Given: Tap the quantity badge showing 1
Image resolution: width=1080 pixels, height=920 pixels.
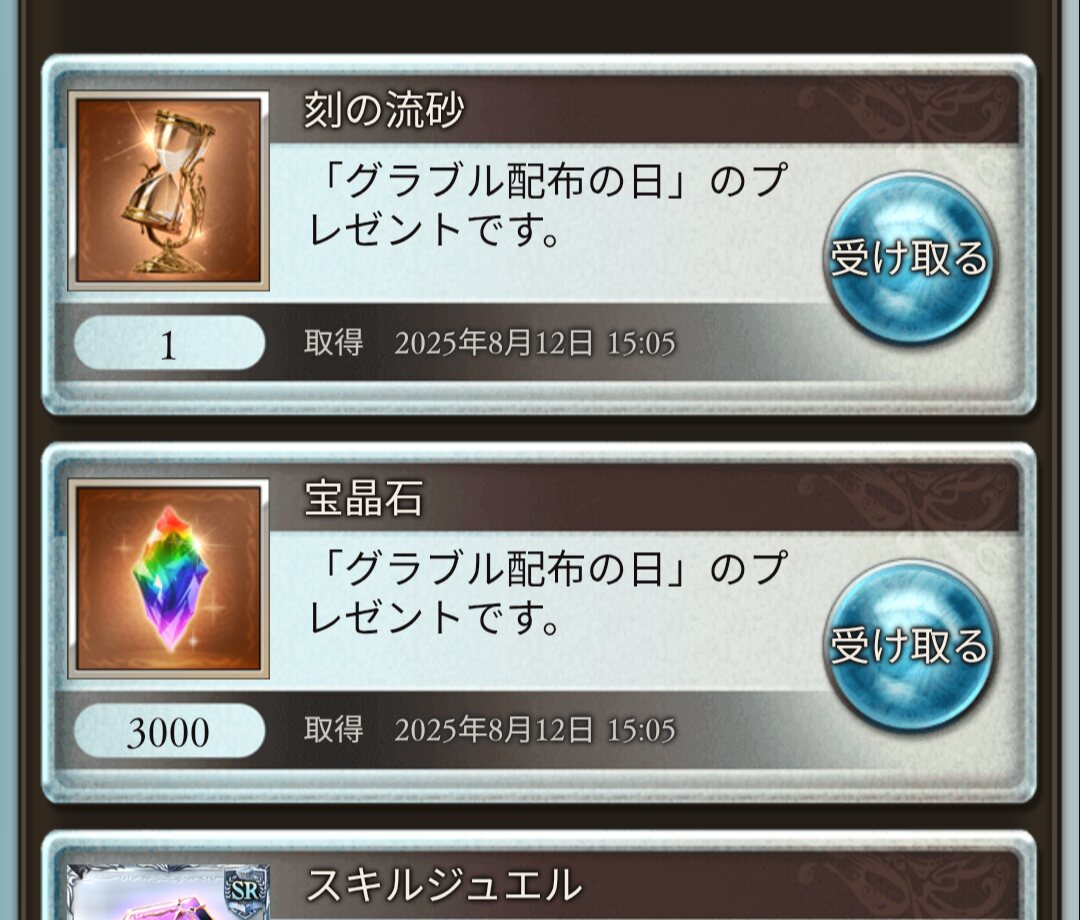Looking at the screenshot, I should pyautogui.click(x=169, y=344).
